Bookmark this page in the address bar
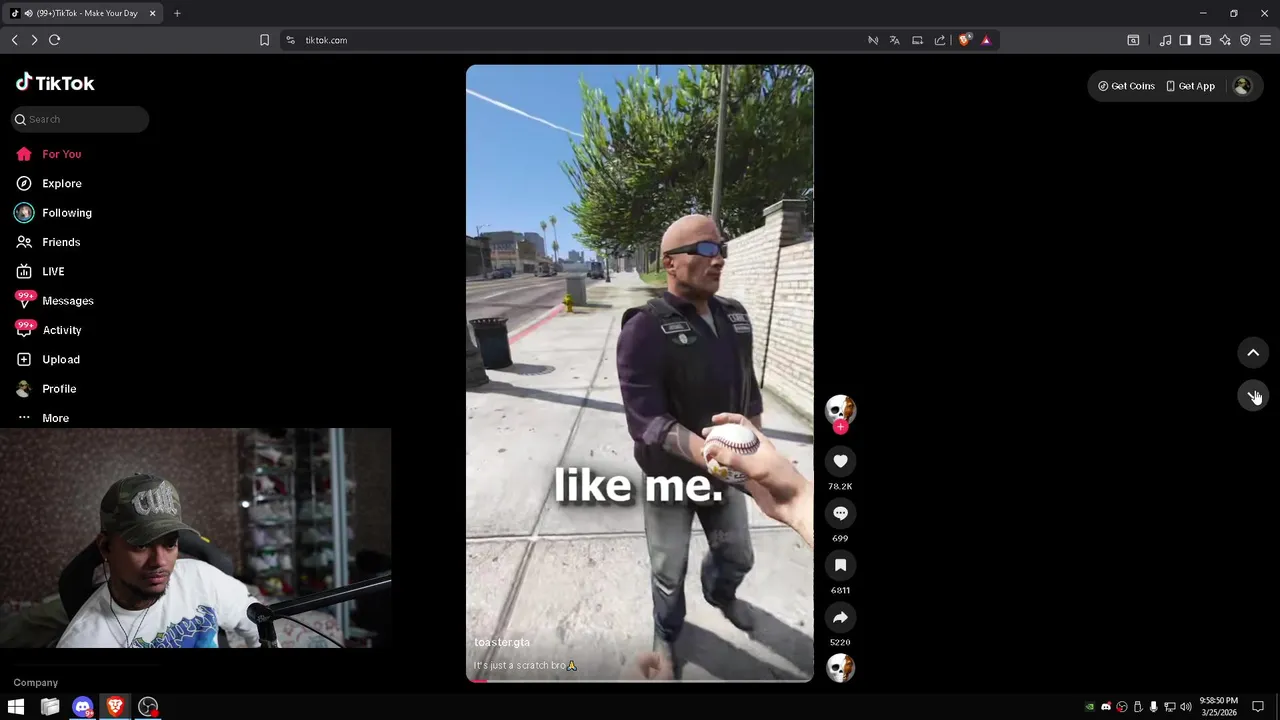Screen dimensions: 1280x720 (264, 40)
